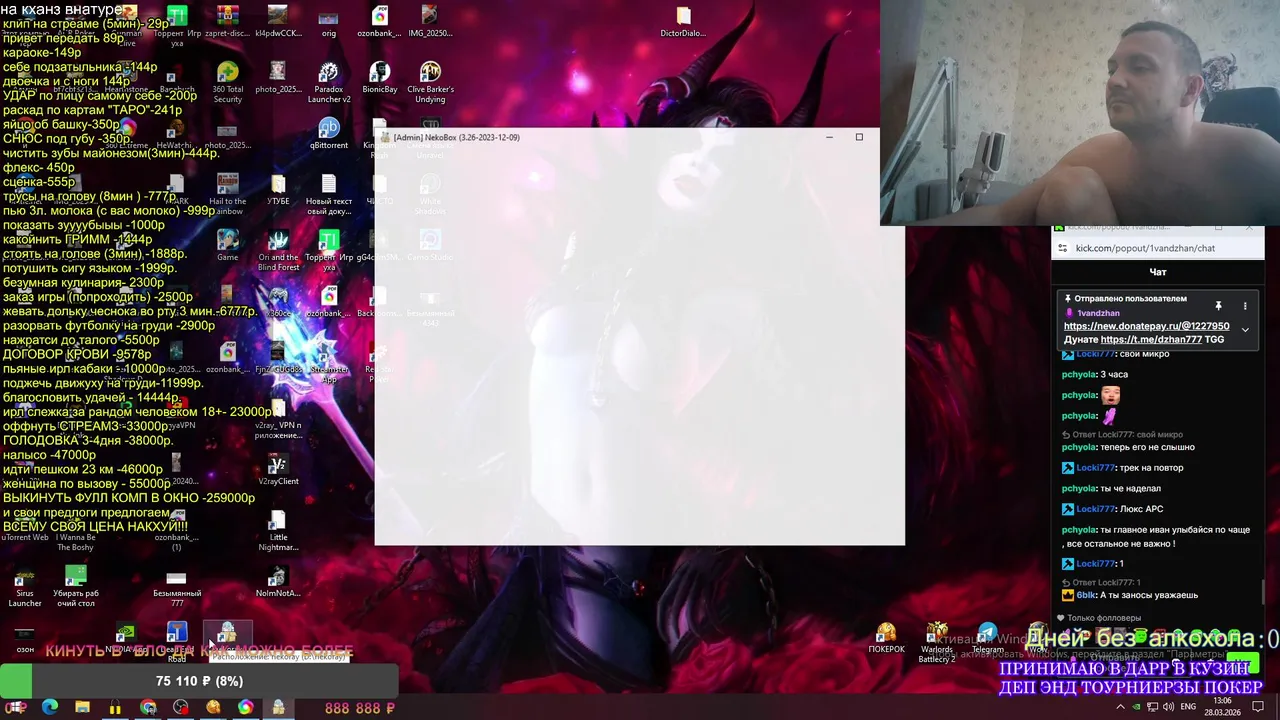Launch Warlords Battlecry 2 shortcut
This screenshot has height=720, width=1280.
[937, 642]
